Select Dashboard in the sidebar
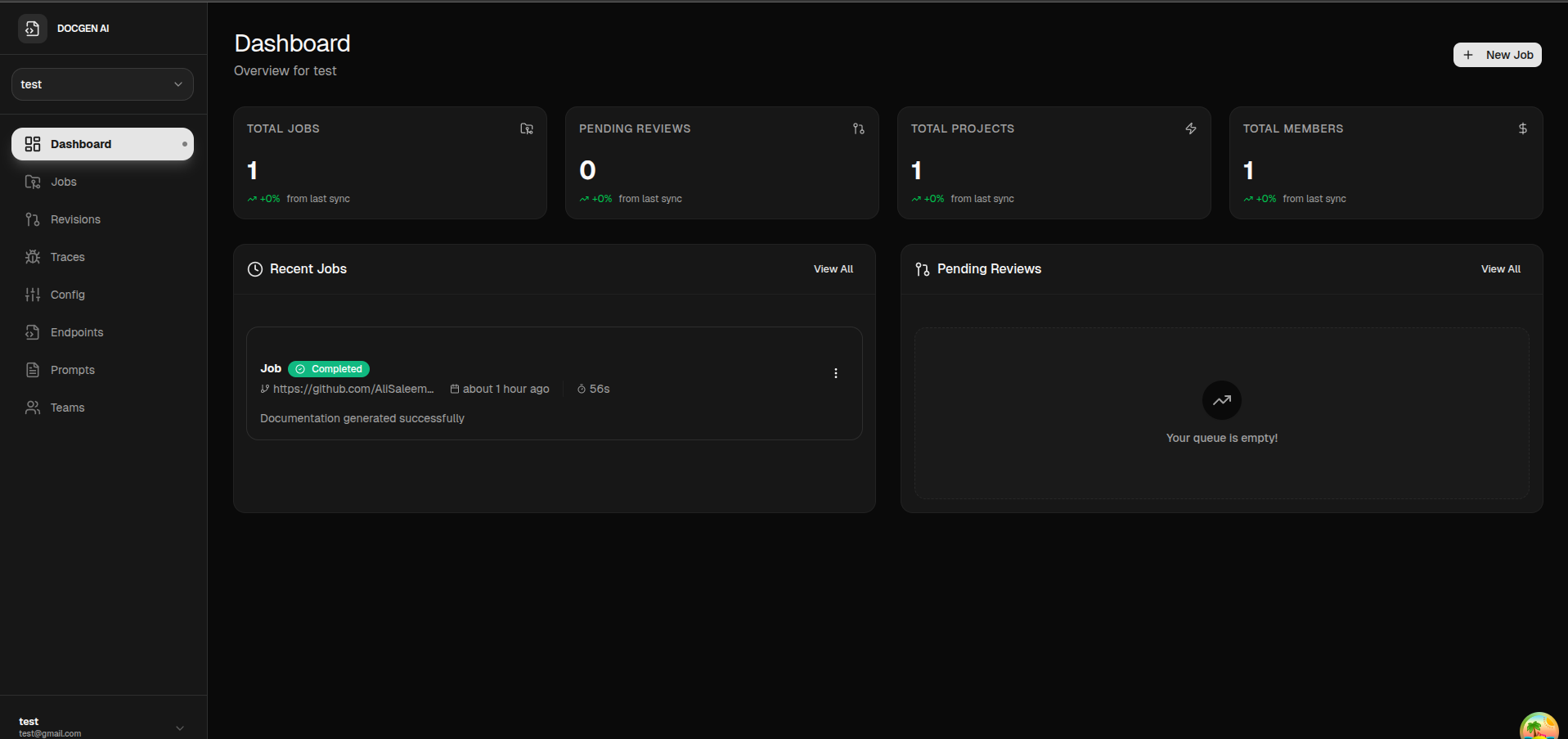Viewport: 1568px width, 739px height. pyautogui.click(x=102, y=144)
